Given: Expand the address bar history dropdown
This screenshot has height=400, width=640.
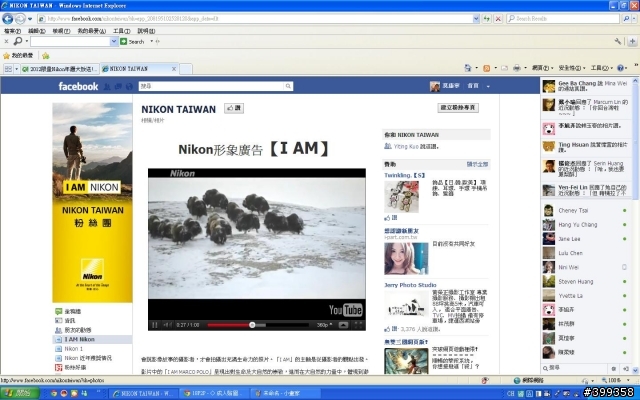Looking at the screenshot, I should click(476, 18).
